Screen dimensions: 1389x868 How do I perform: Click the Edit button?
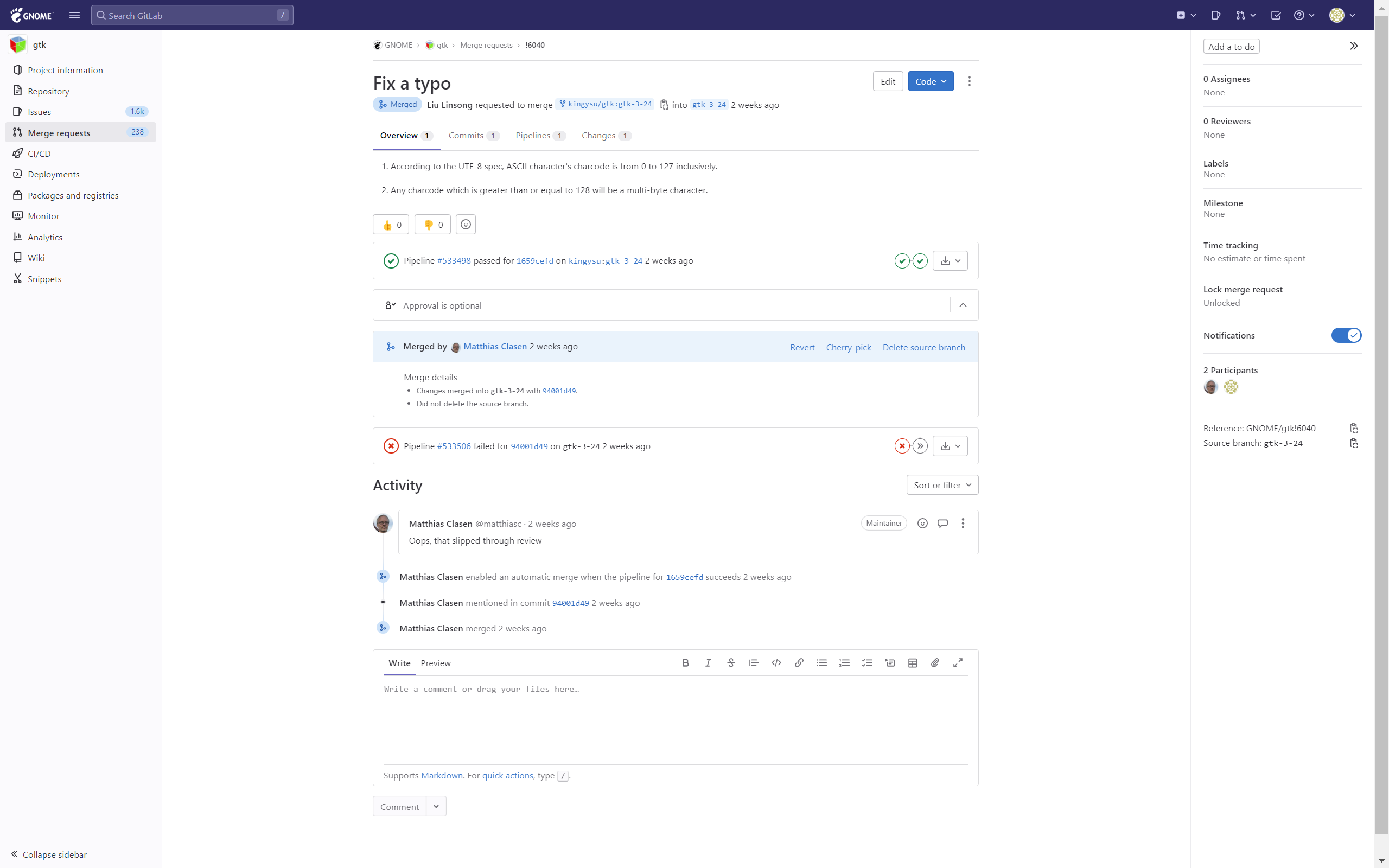[x=887, y=81]
